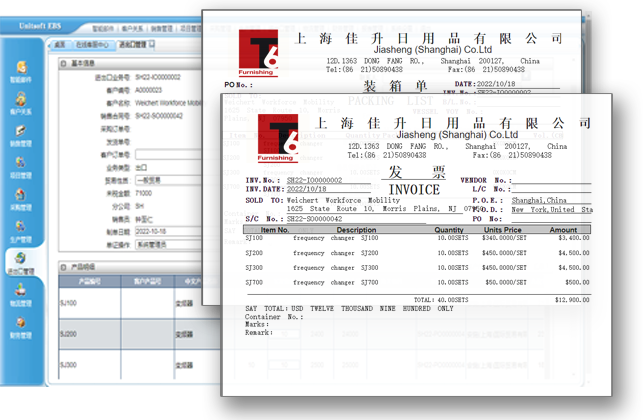Viewport: 643px width, 420px height.
Task: Click 采购管理 icon in left sidebar
Action: coord(20,200)
